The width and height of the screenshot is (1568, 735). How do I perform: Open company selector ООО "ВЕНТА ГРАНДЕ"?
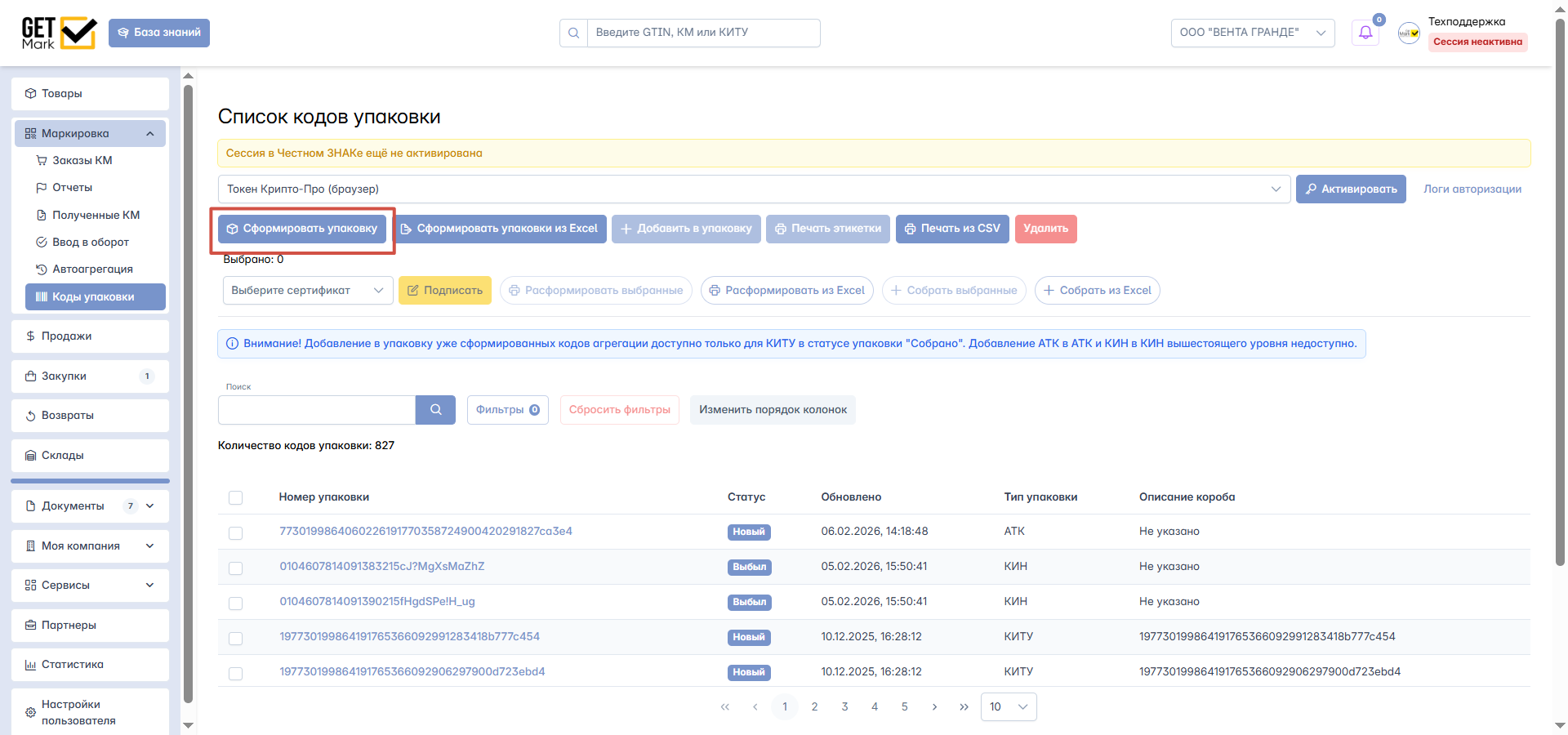pyautogui.click(x=1253, y=33)
